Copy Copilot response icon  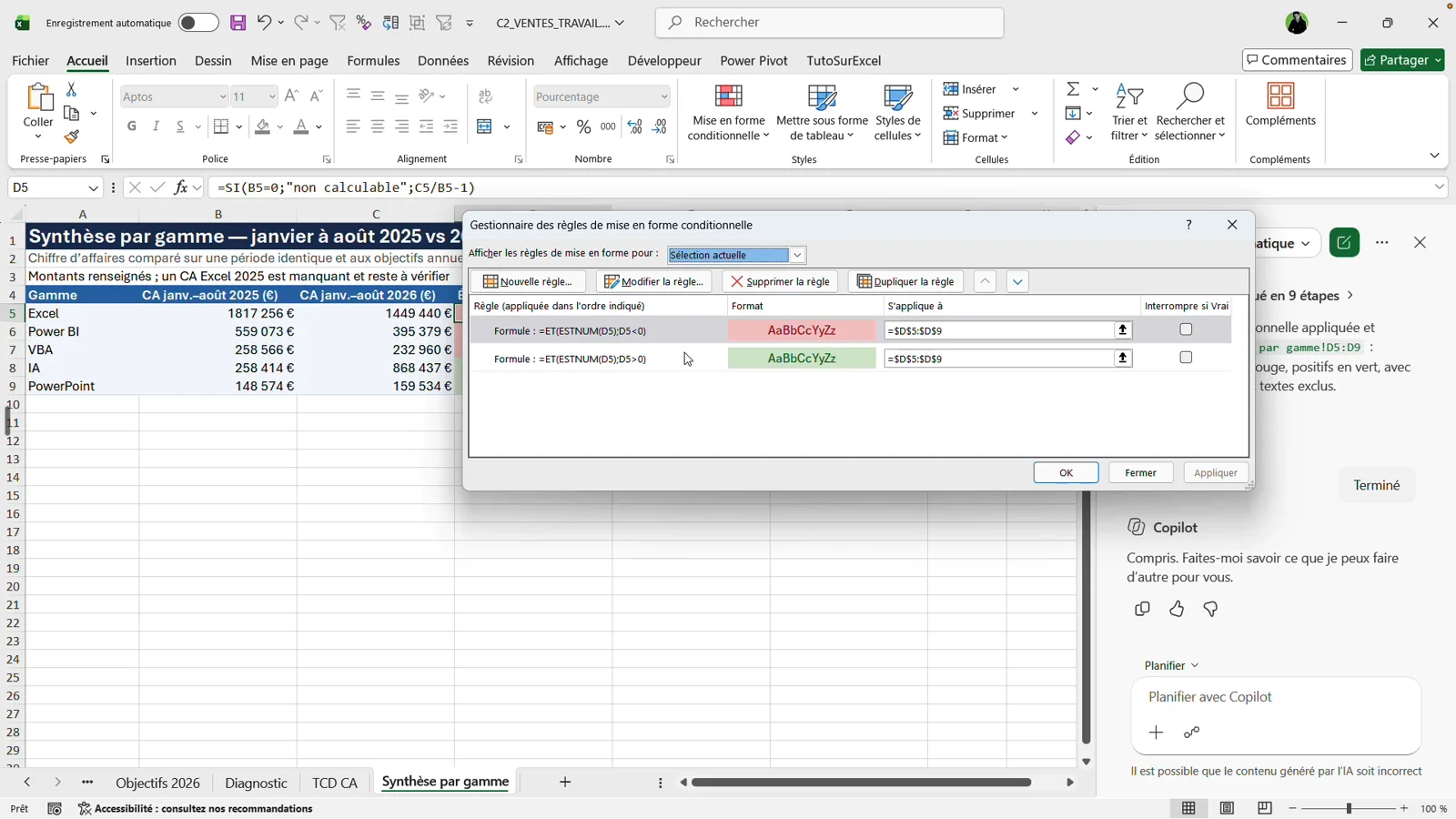pyautogui.click(x=1142, y=609)
